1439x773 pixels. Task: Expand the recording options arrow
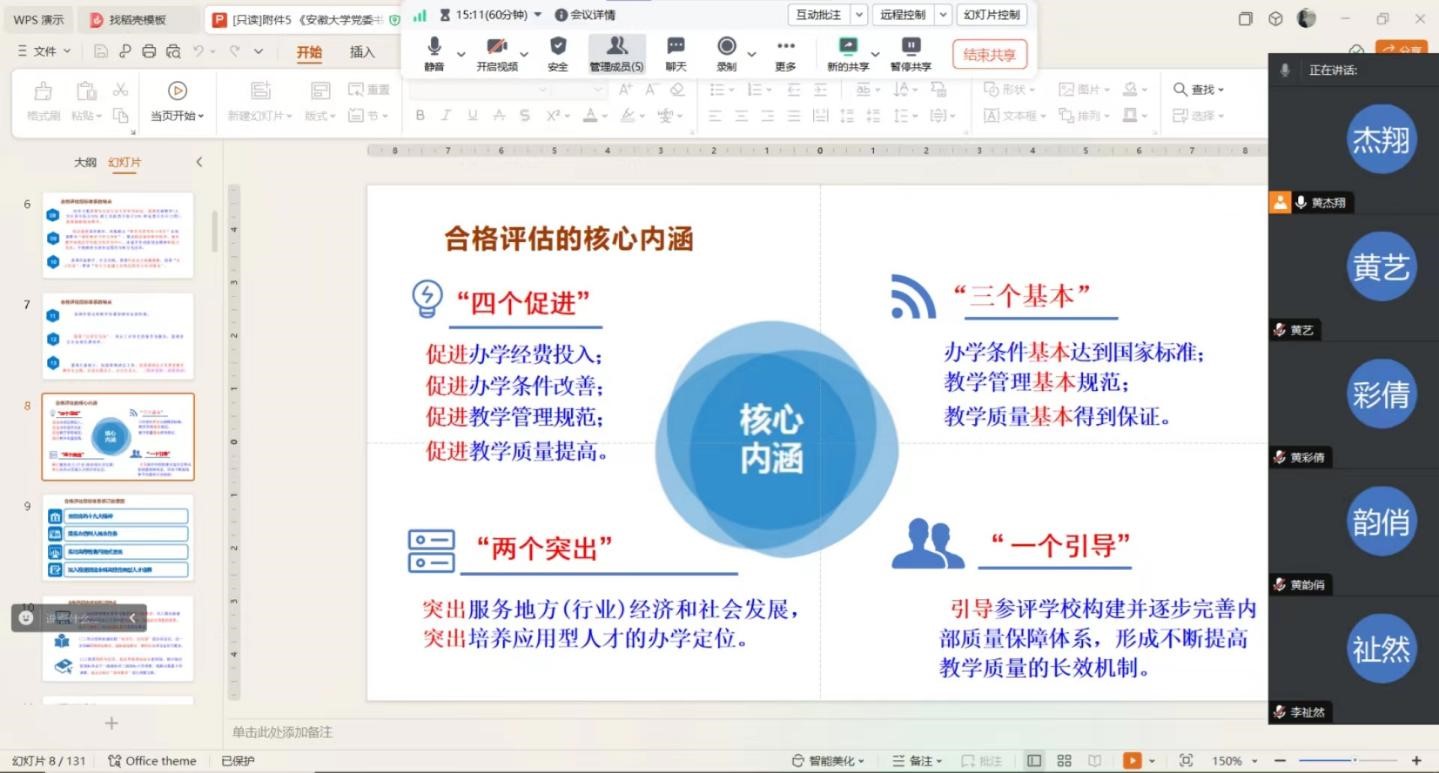[x=752, y=54]
